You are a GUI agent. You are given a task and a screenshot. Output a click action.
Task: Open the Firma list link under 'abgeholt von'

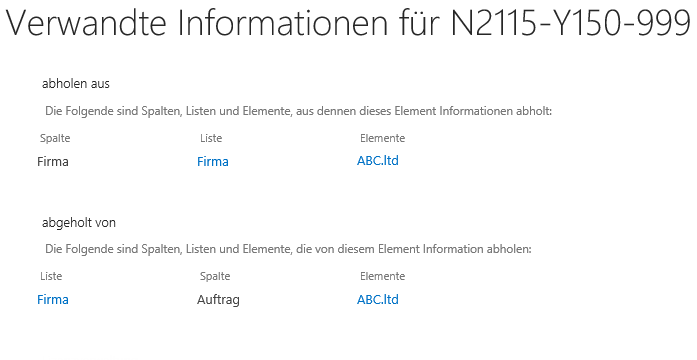(52, 299)
